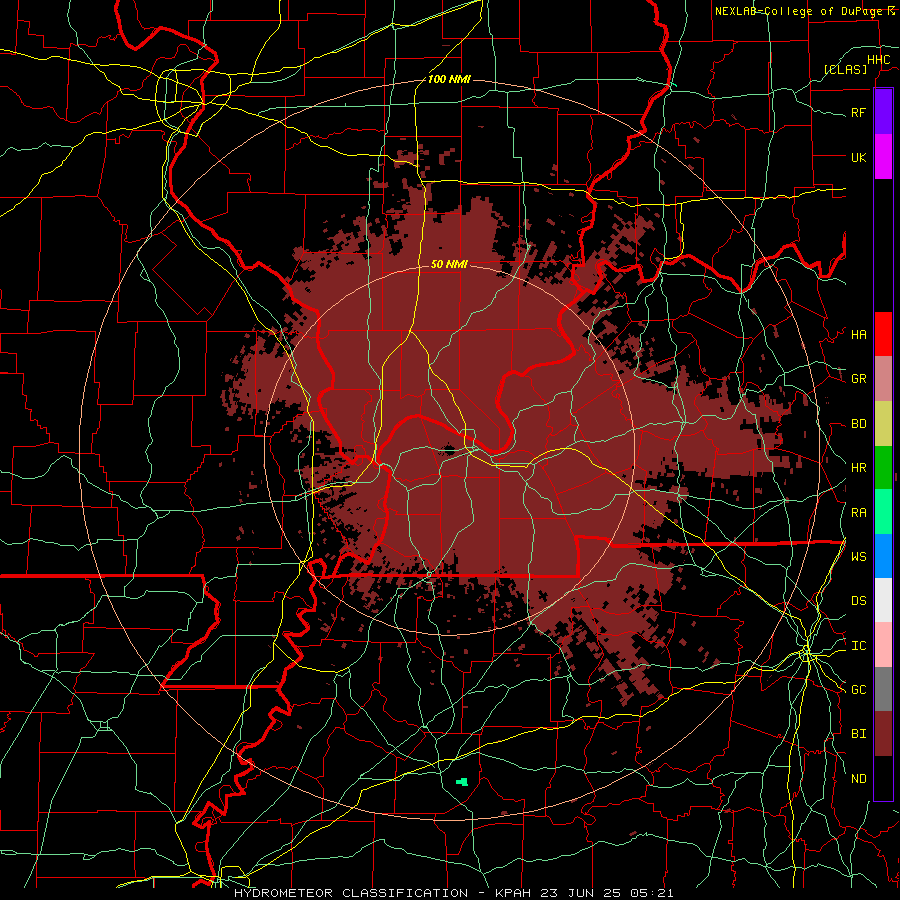Pick the RA bright green legend swatch
This screenshot has height=900, width=900.
tap(883, 512)
